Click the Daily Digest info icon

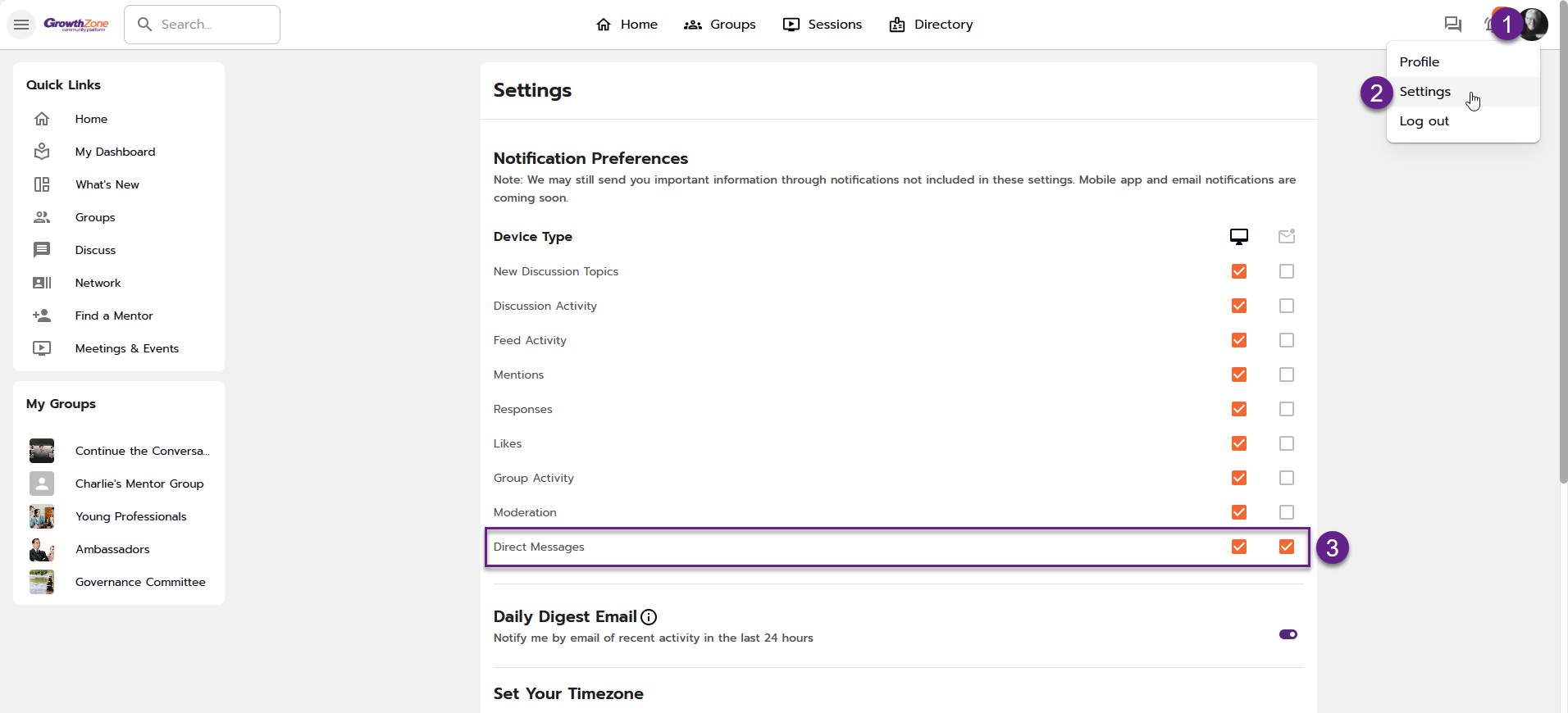point(649,617)
